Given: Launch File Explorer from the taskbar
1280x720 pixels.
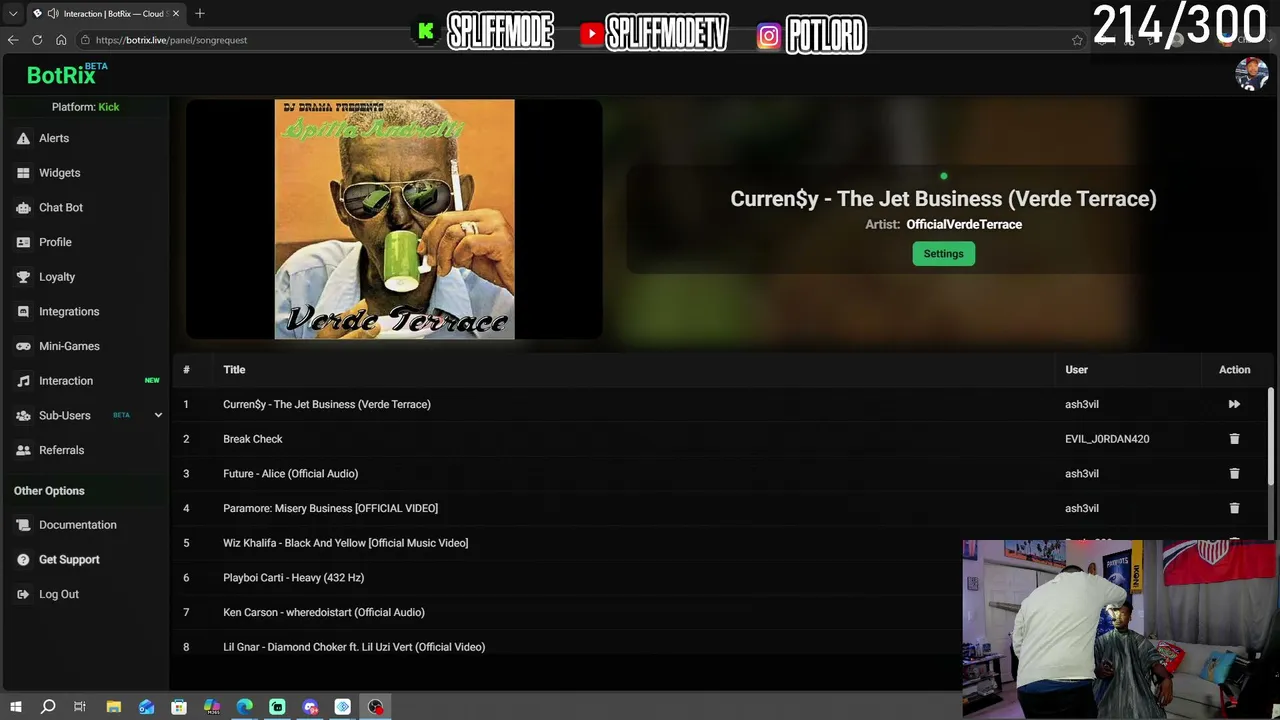Looking at the screenshot, I should pos(113,707).
